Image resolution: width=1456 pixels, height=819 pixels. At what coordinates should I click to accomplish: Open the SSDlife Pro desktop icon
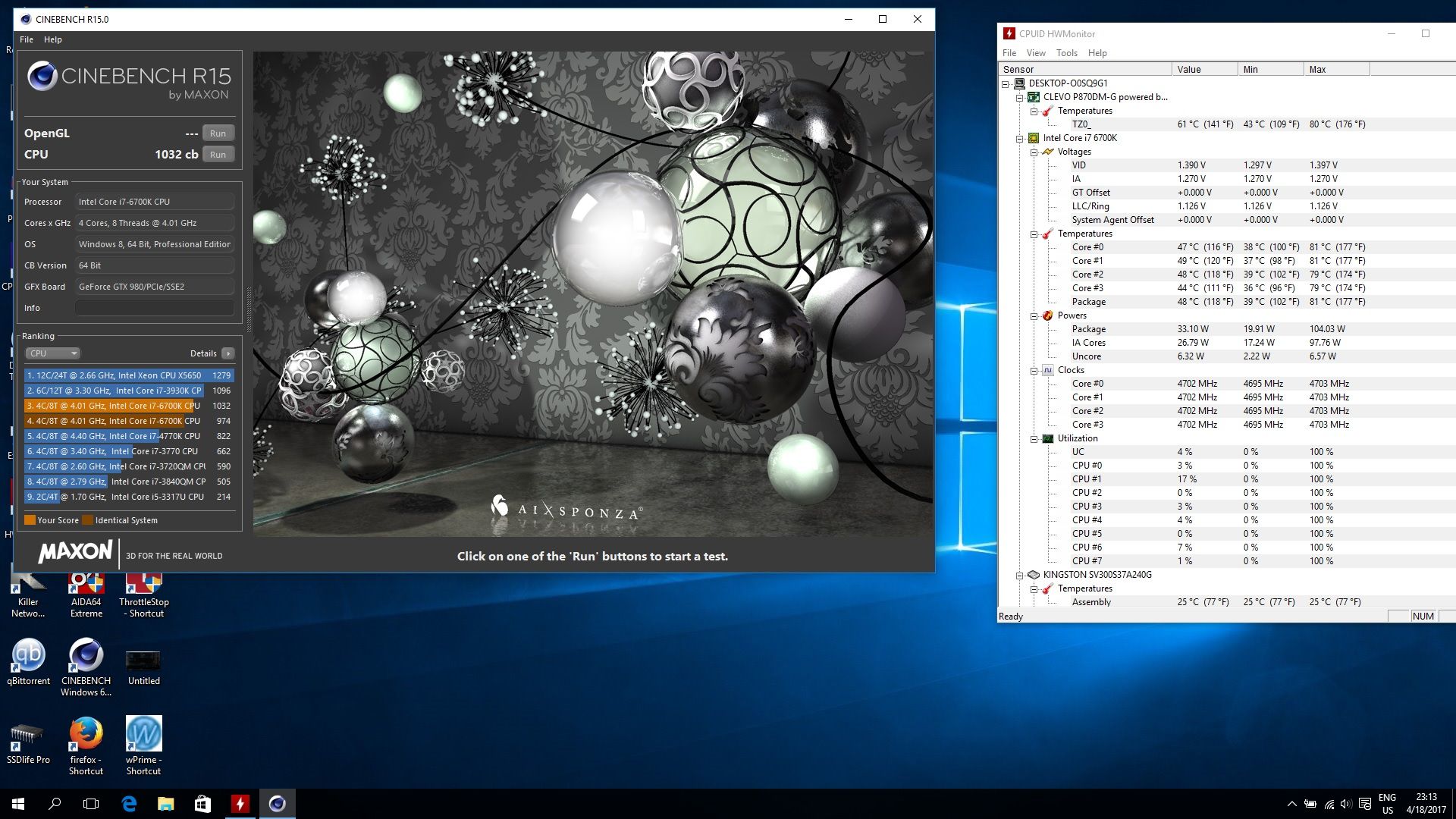point(28,736)
